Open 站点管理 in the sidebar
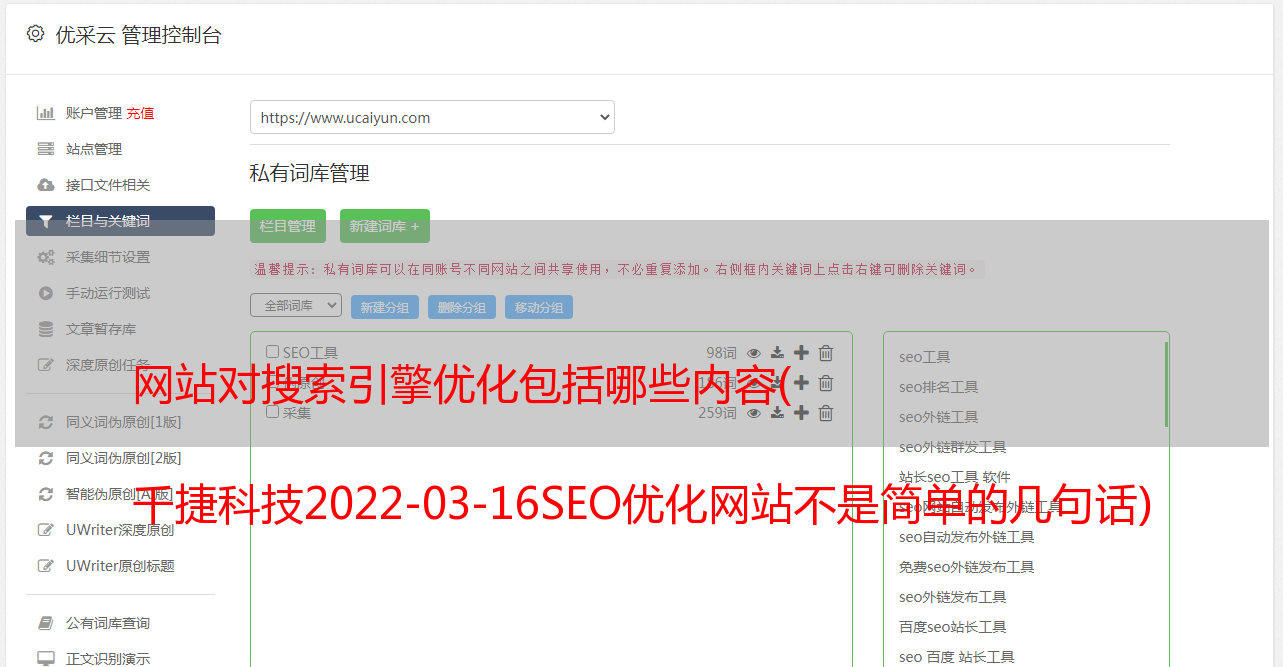 93,149
